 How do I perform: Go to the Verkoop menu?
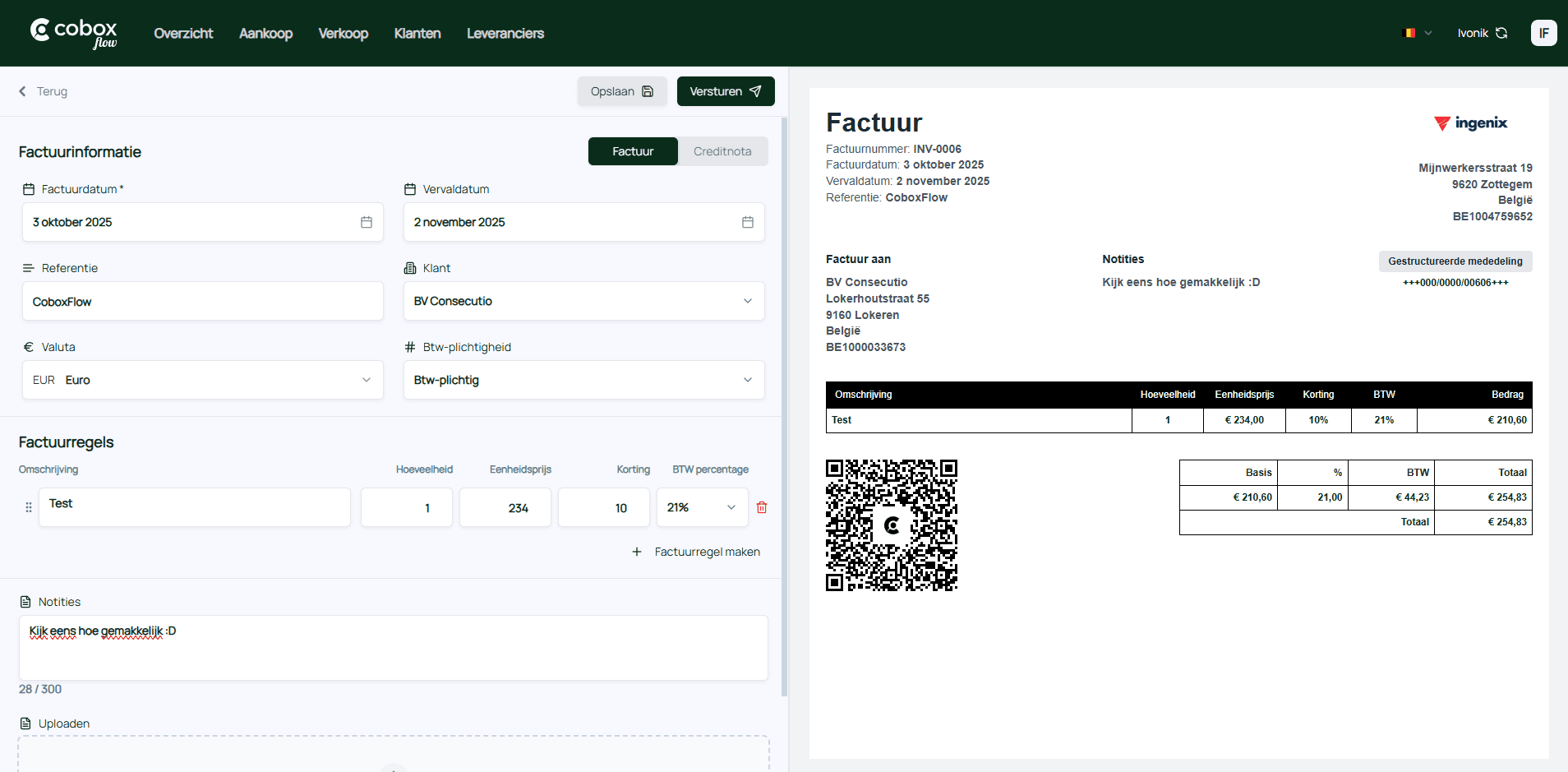click(343, 33)
